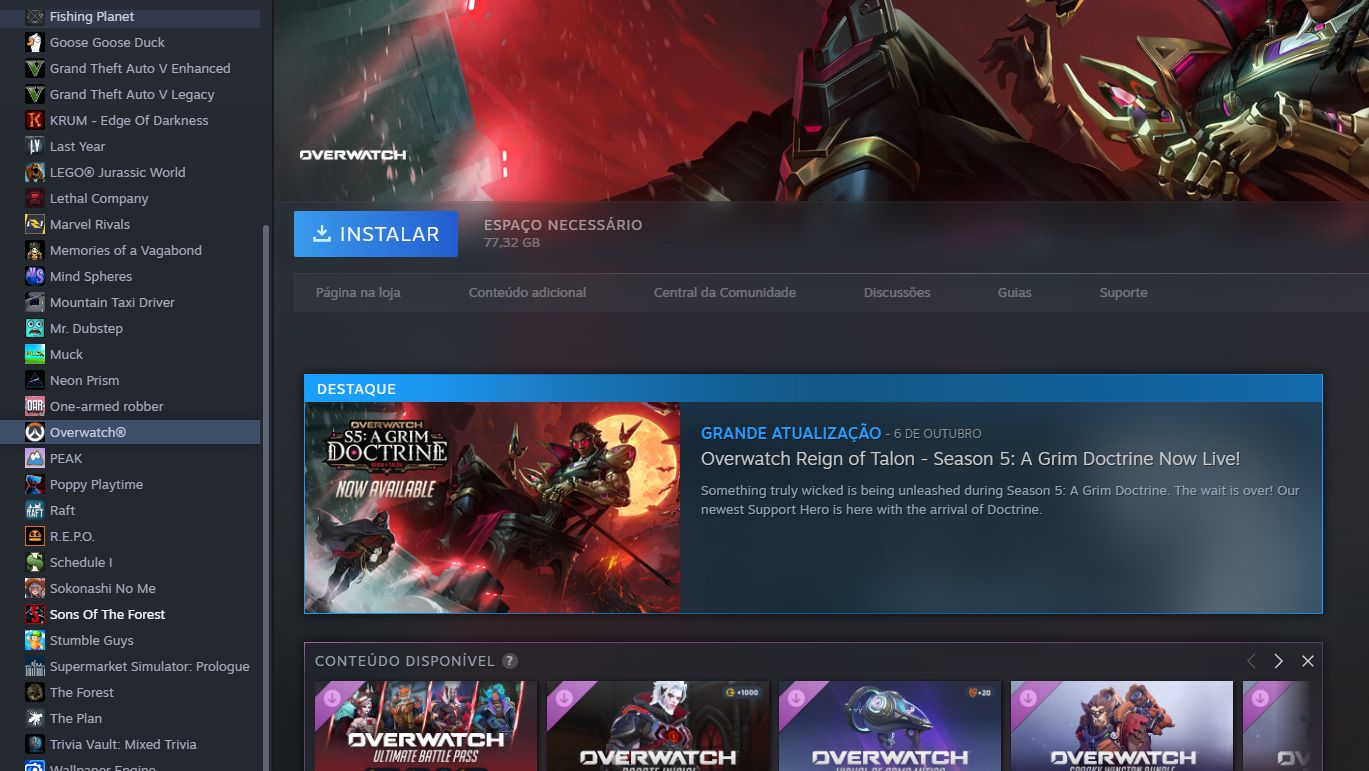Screen dimensions: 1369x771
Task: Show next available content items
Action: pos(1278,661)
